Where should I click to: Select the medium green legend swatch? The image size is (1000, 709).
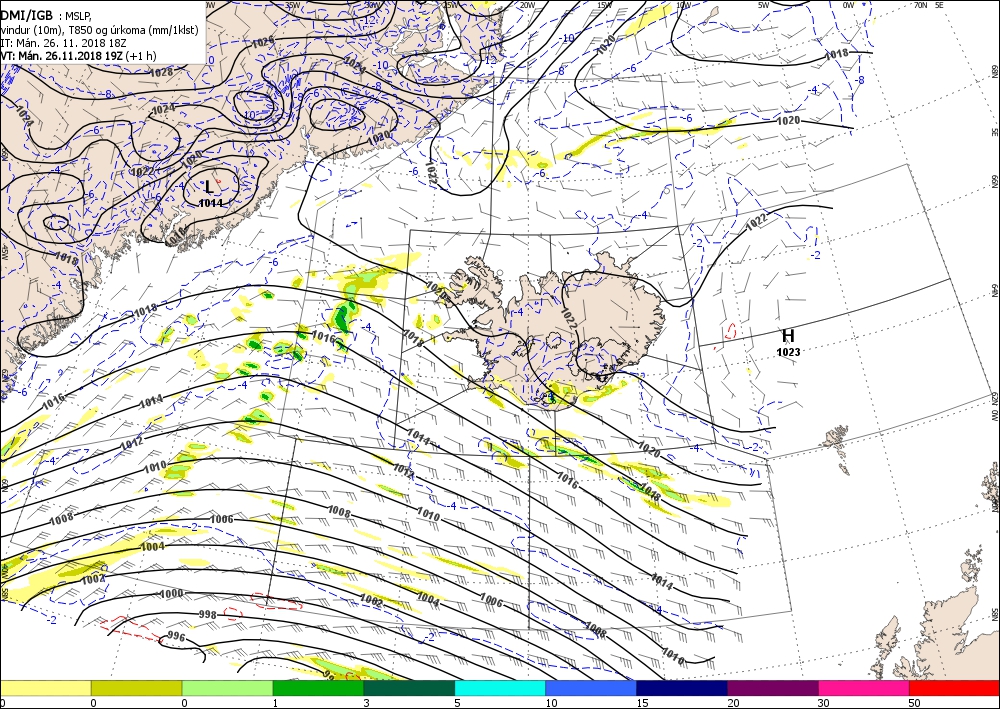click(318, 688)
